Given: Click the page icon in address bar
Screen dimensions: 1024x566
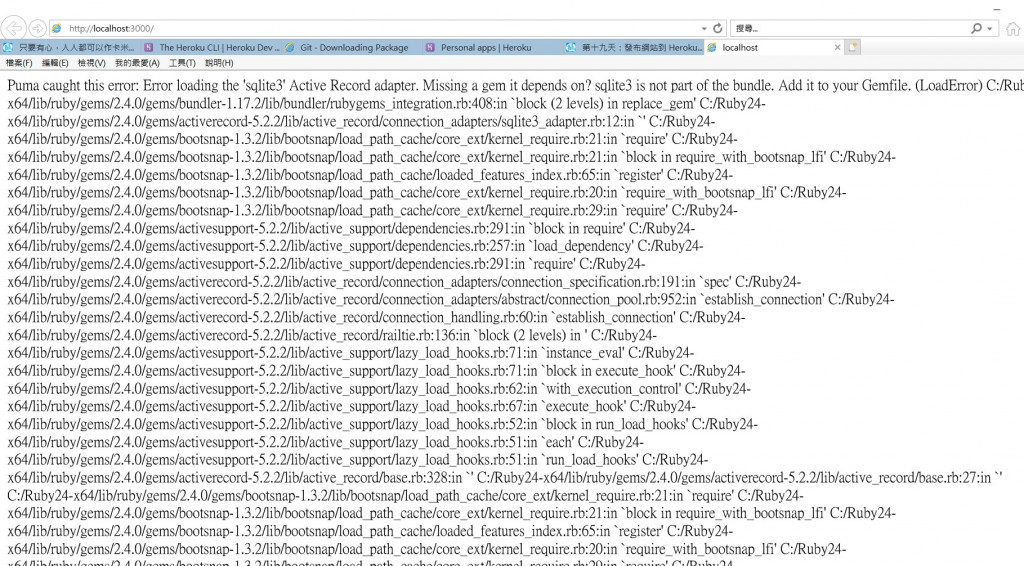Looking at the screenshot, I should [x=57, y=29].
